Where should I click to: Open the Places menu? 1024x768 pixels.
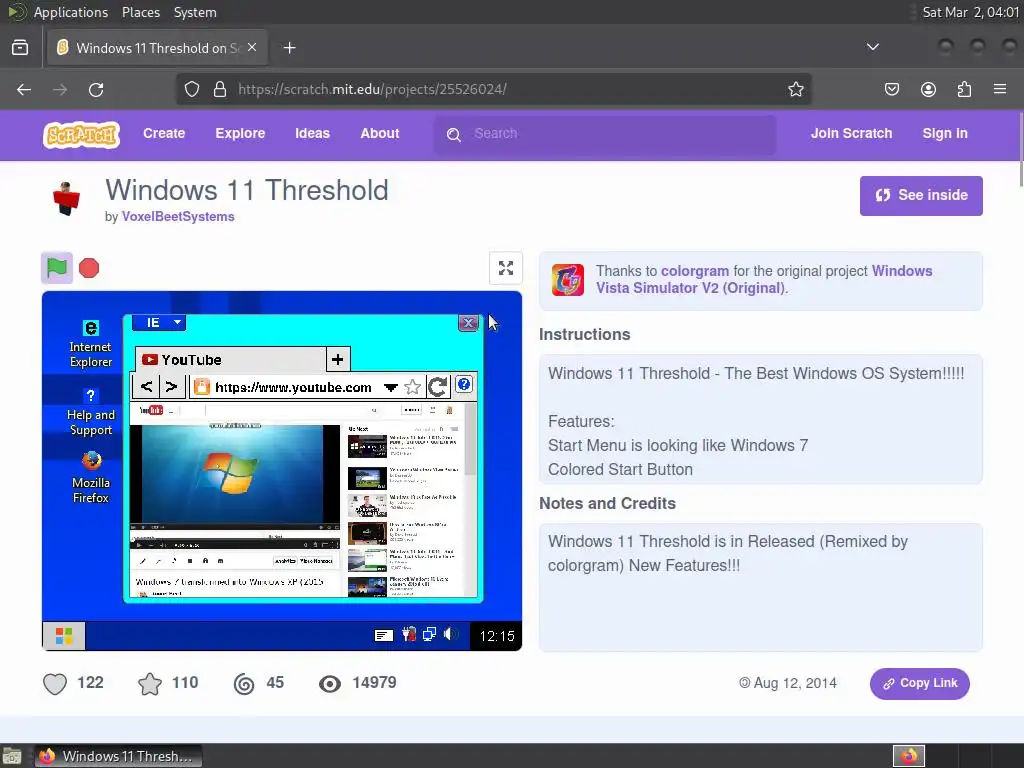(140, 12)
